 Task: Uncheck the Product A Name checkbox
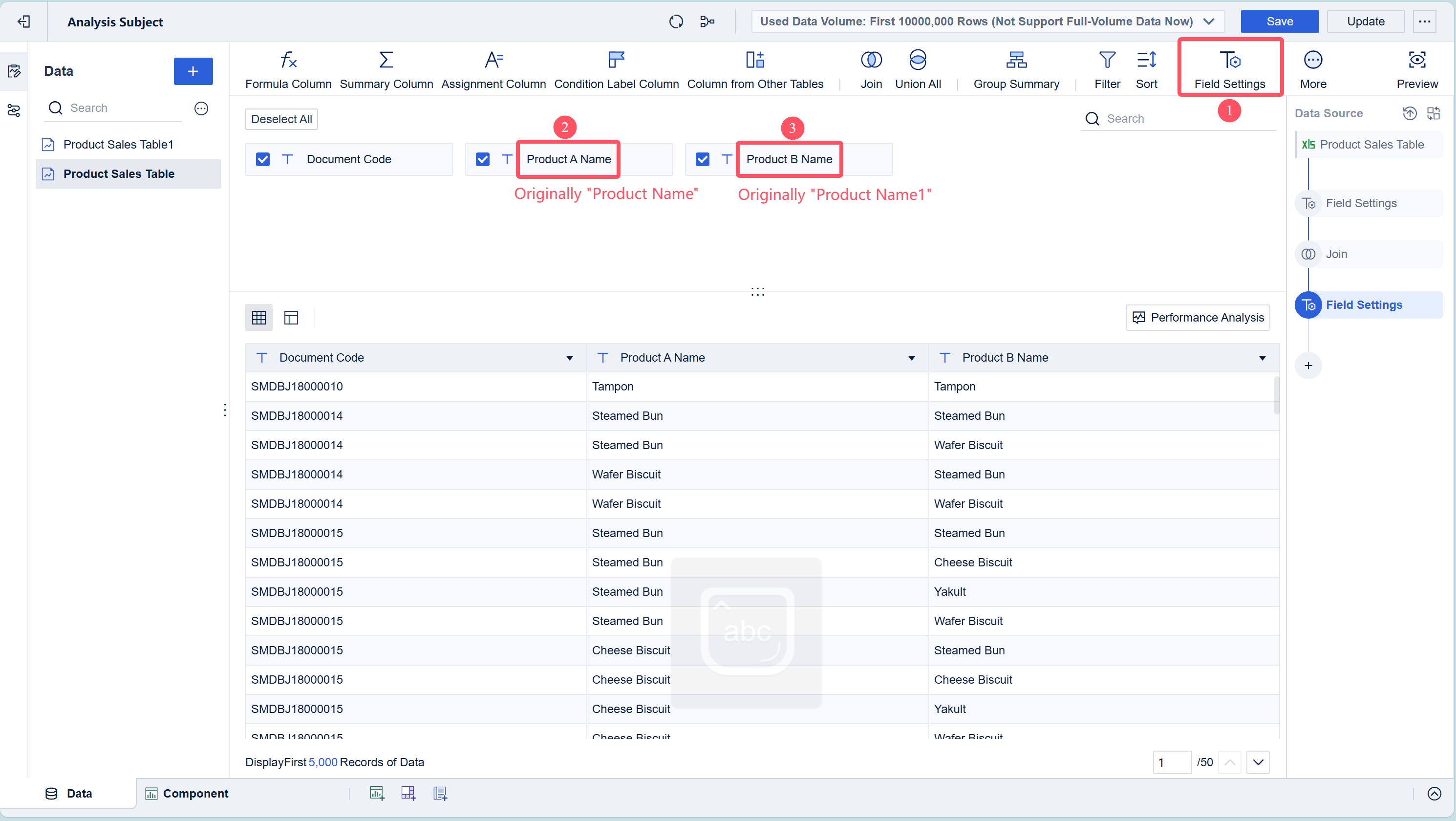point(483,159)
